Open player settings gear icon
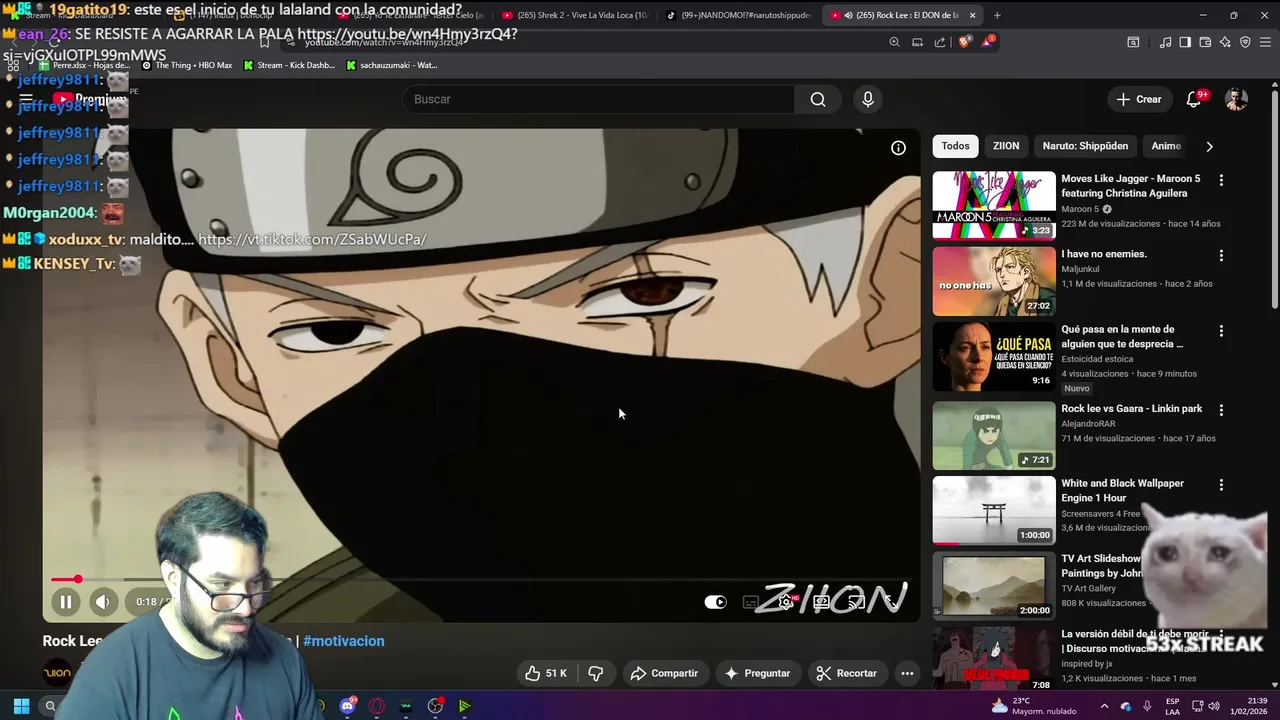 786,602
